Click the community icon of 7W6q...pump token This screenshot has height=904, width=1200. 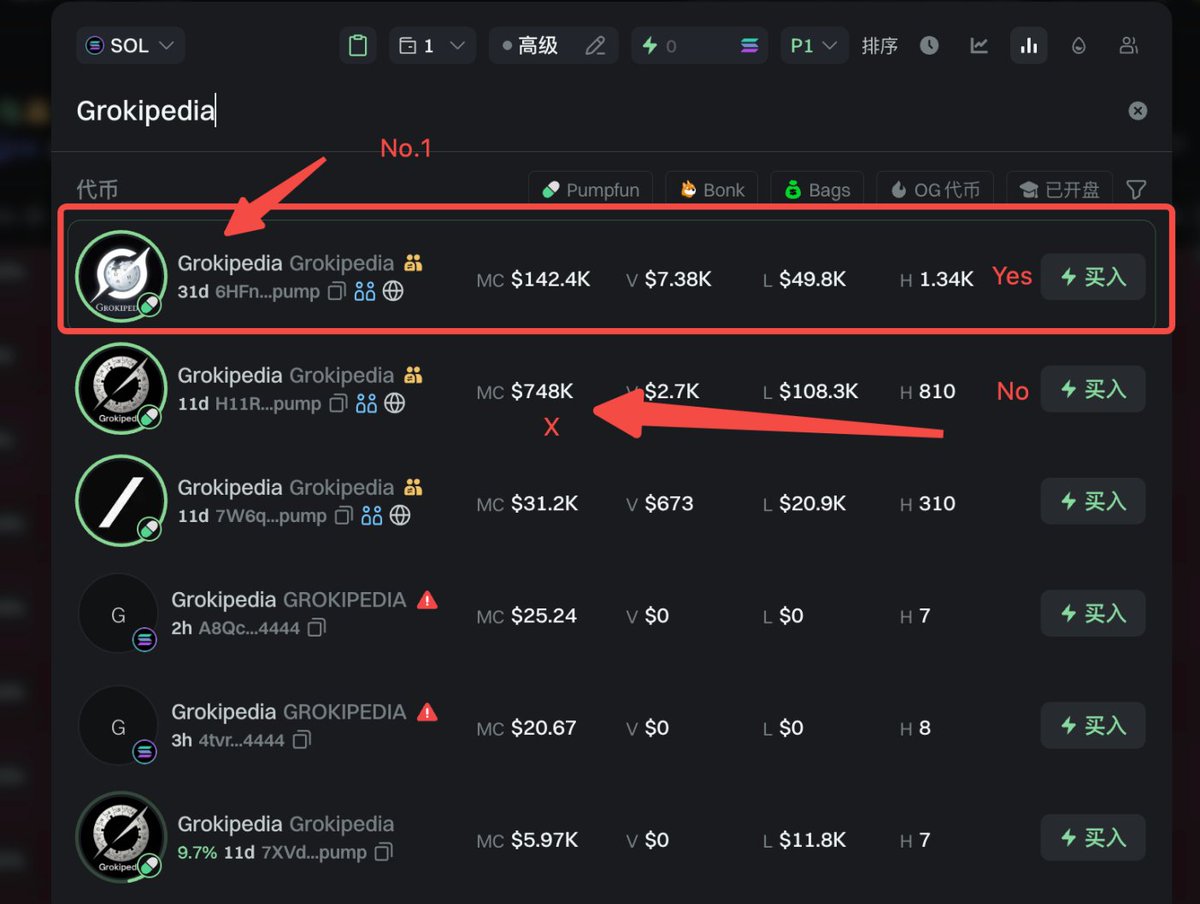[371, 516]
